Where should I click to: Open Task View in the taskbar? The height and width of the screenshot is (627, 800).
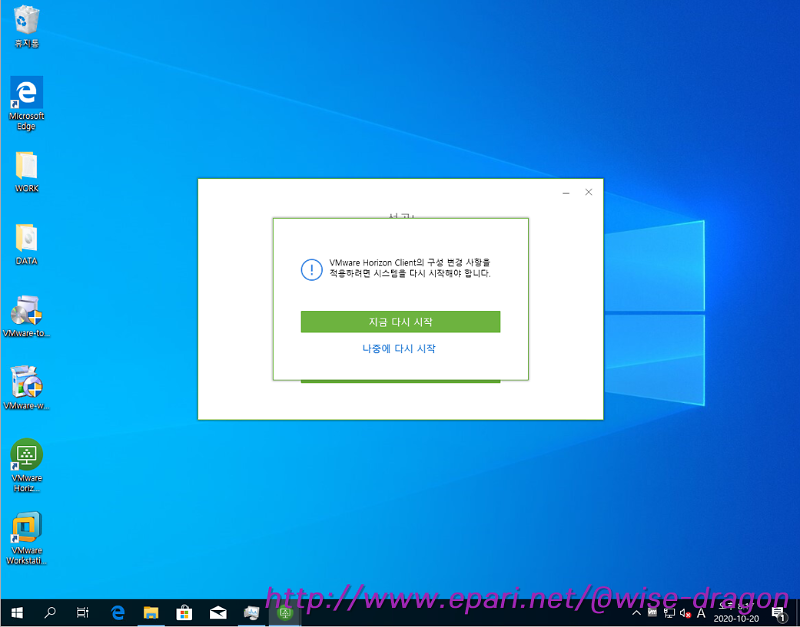(83, 613)
